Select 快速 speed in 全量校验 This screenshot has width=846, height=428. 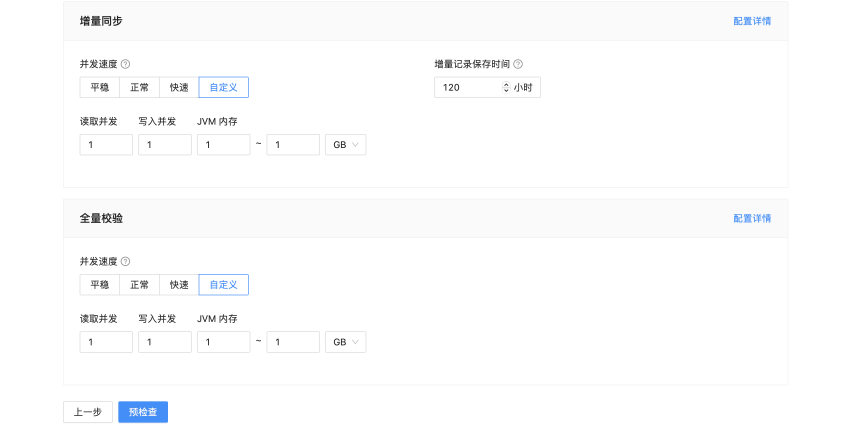(x=179, y=285)
